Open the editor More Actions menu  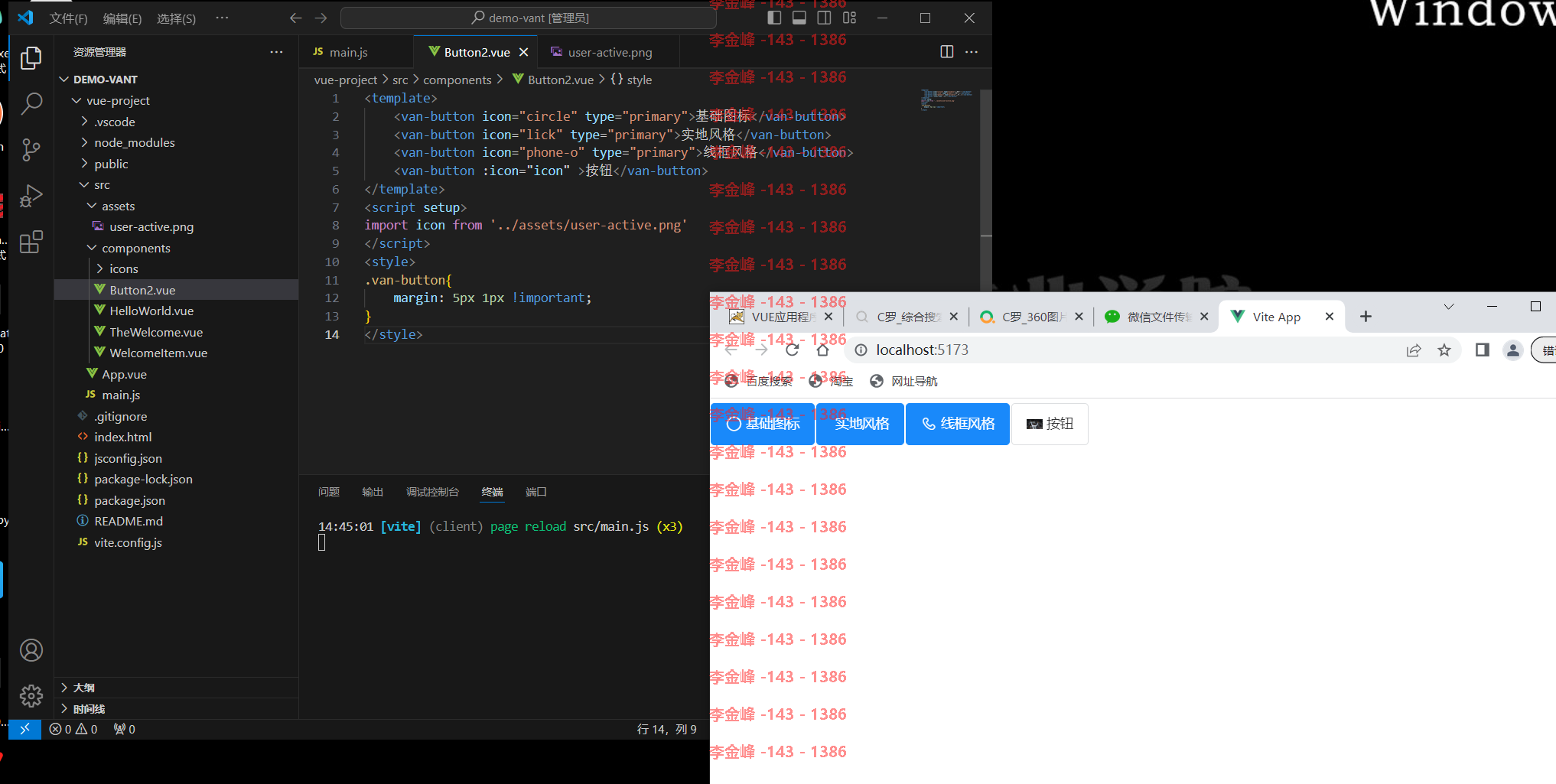pyautogui.click(x=972, y=52)
